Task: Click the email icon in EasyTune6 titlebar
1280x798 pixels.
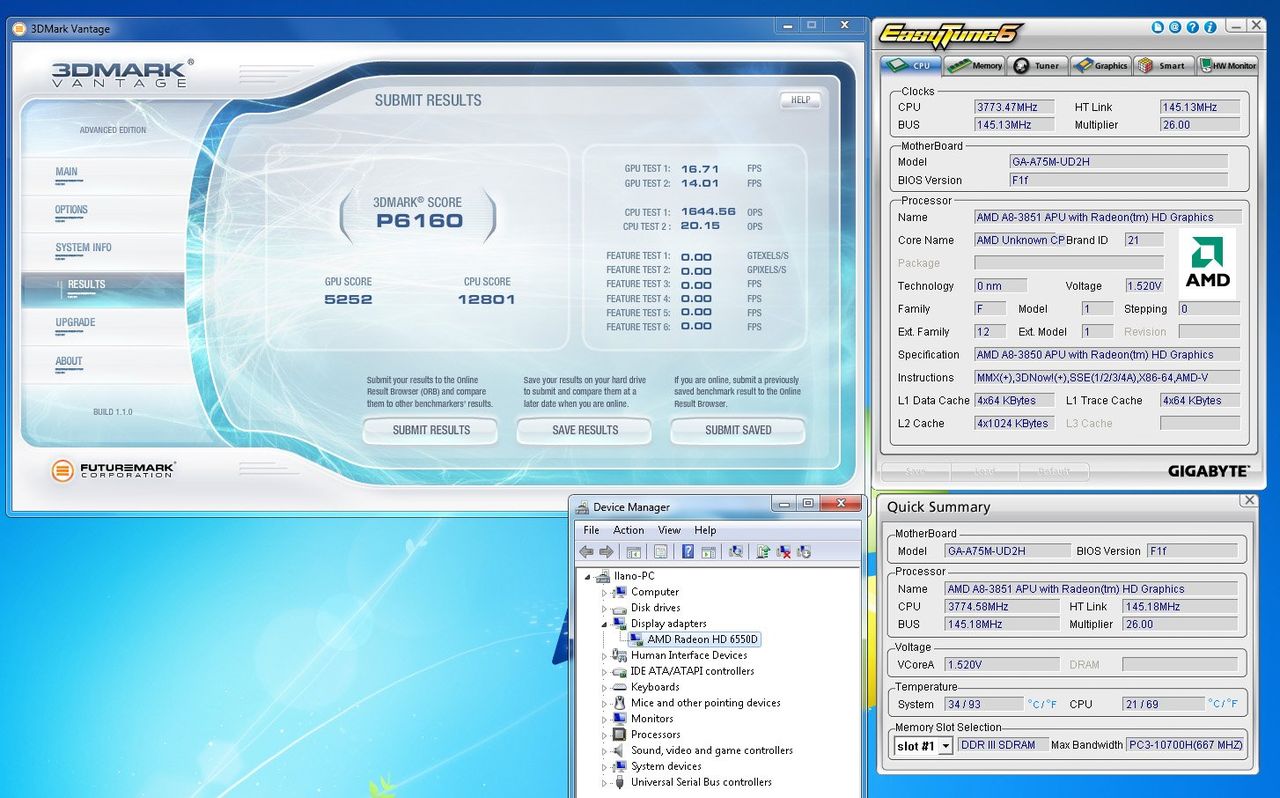Action: (1174, 27)
